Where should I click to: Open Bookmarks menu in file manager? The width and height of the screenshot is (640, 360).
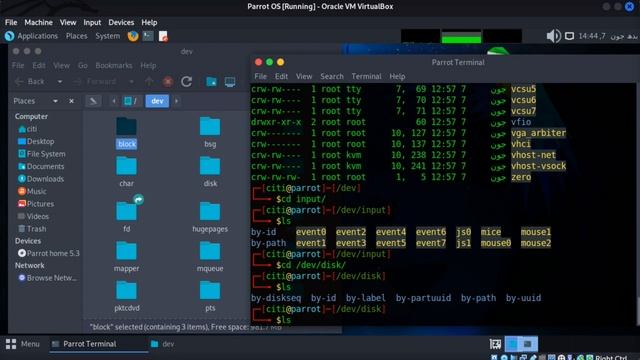pyautogui.click(x=113, y=66)
